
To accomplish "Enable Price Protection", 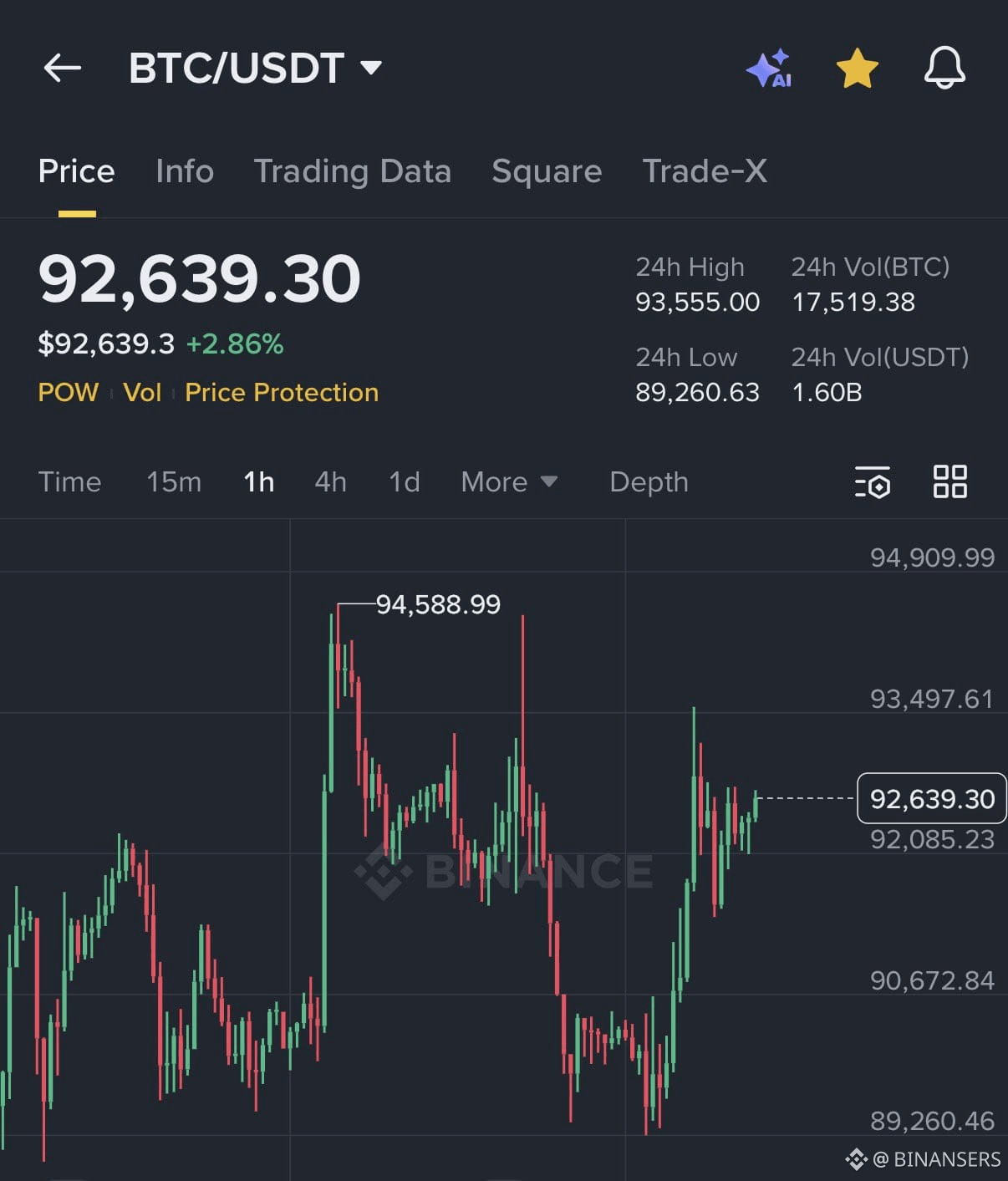I will pyautogui.click(x=281, y=392).
